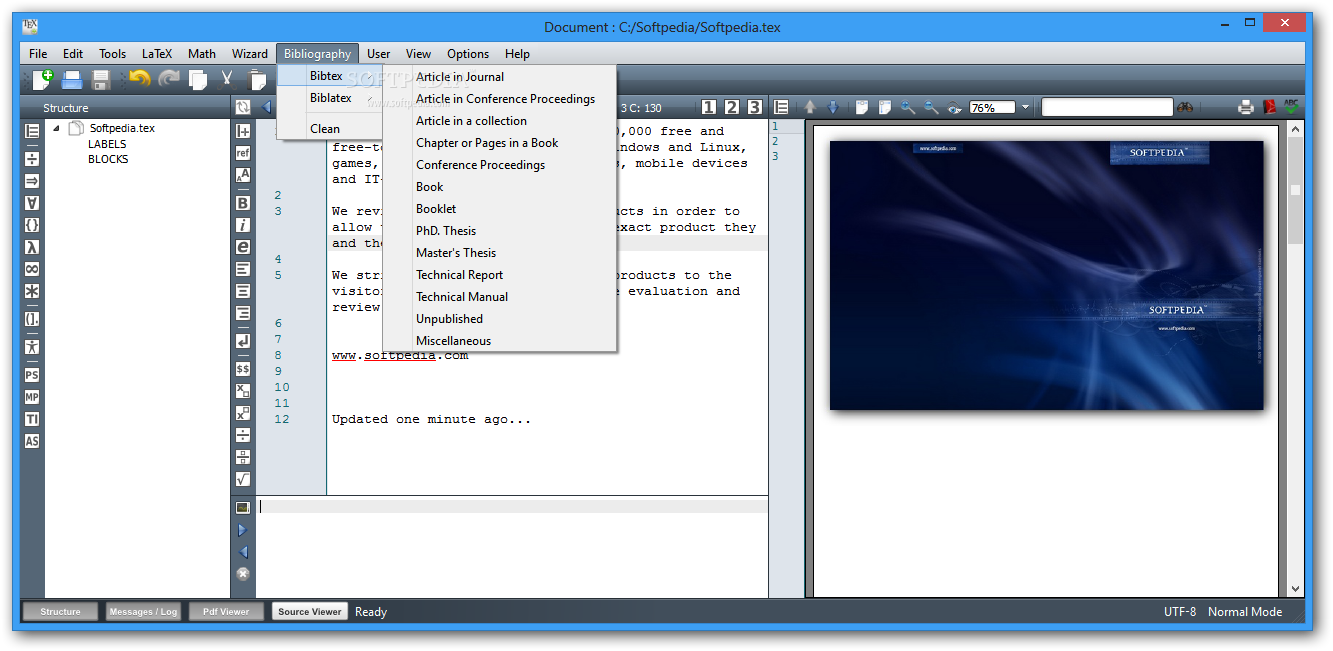Open the MP metapost commands panel
Image resolution: width=1333 pixels, height=651 pixels.
click(32, 397)
